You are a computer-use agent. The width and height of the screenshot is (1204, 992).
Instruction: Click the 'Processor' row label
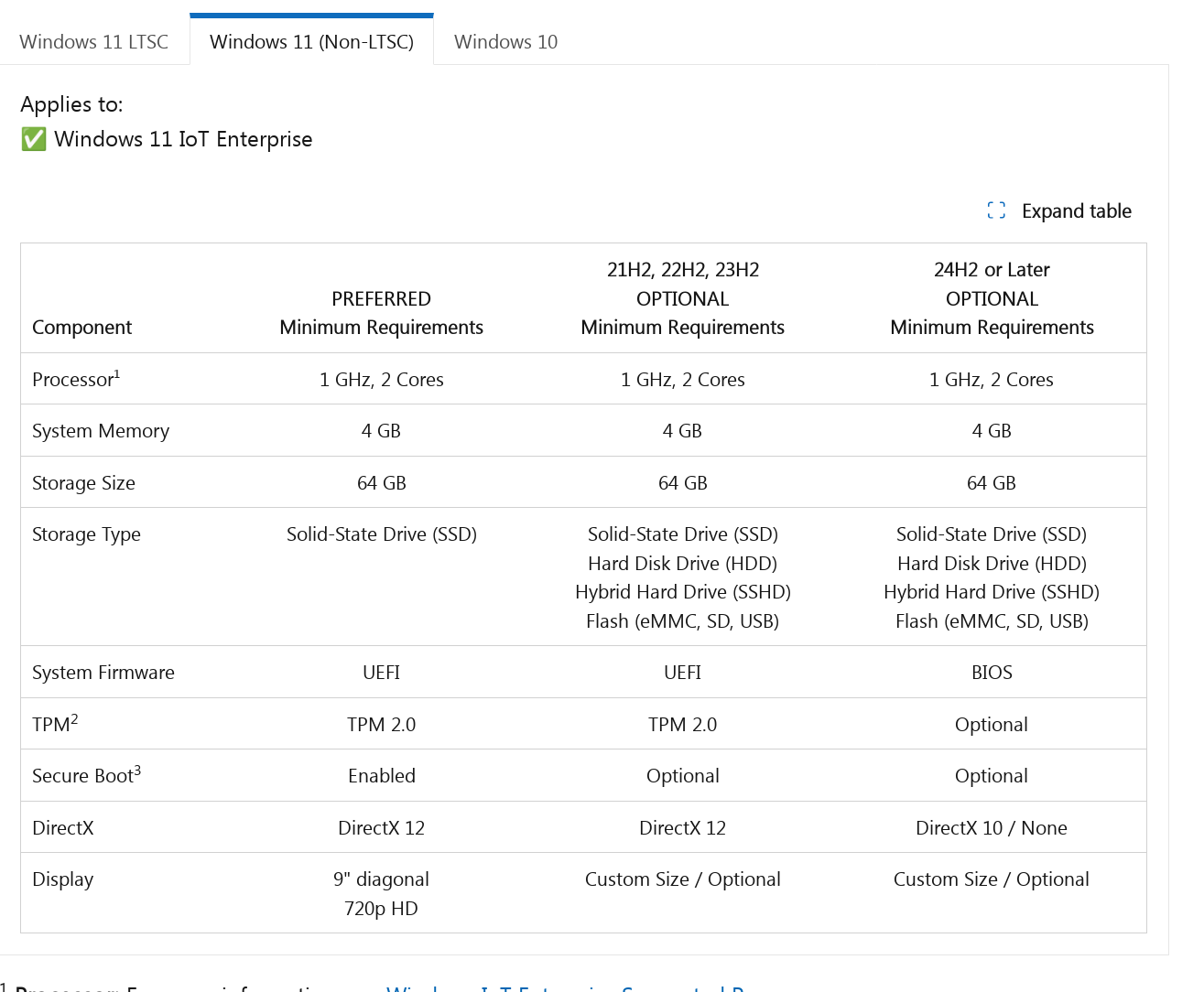point(72,380)
